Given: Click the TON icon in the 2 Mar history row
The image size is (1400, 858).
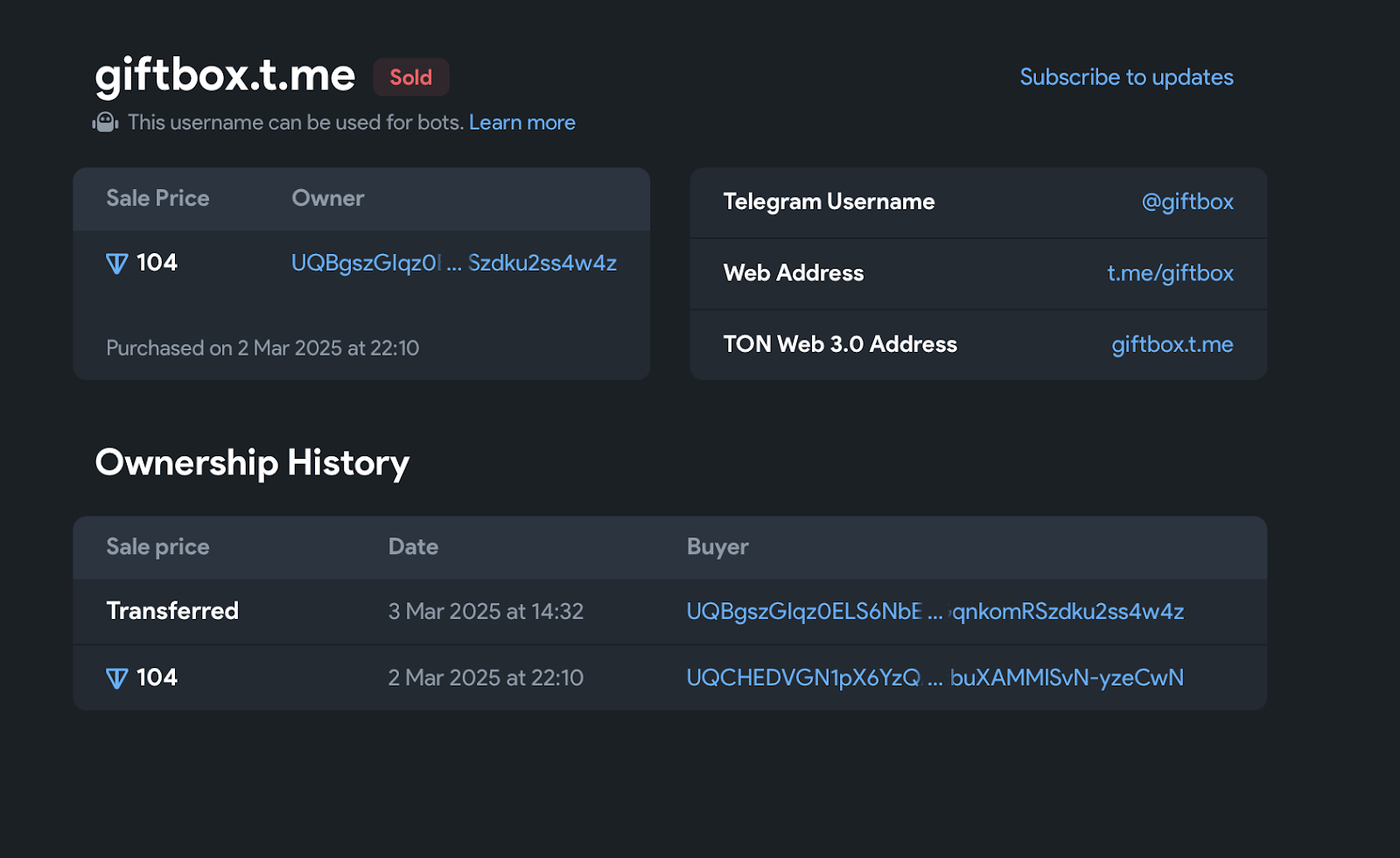Looking at the screenshot, I should (115, 677).
